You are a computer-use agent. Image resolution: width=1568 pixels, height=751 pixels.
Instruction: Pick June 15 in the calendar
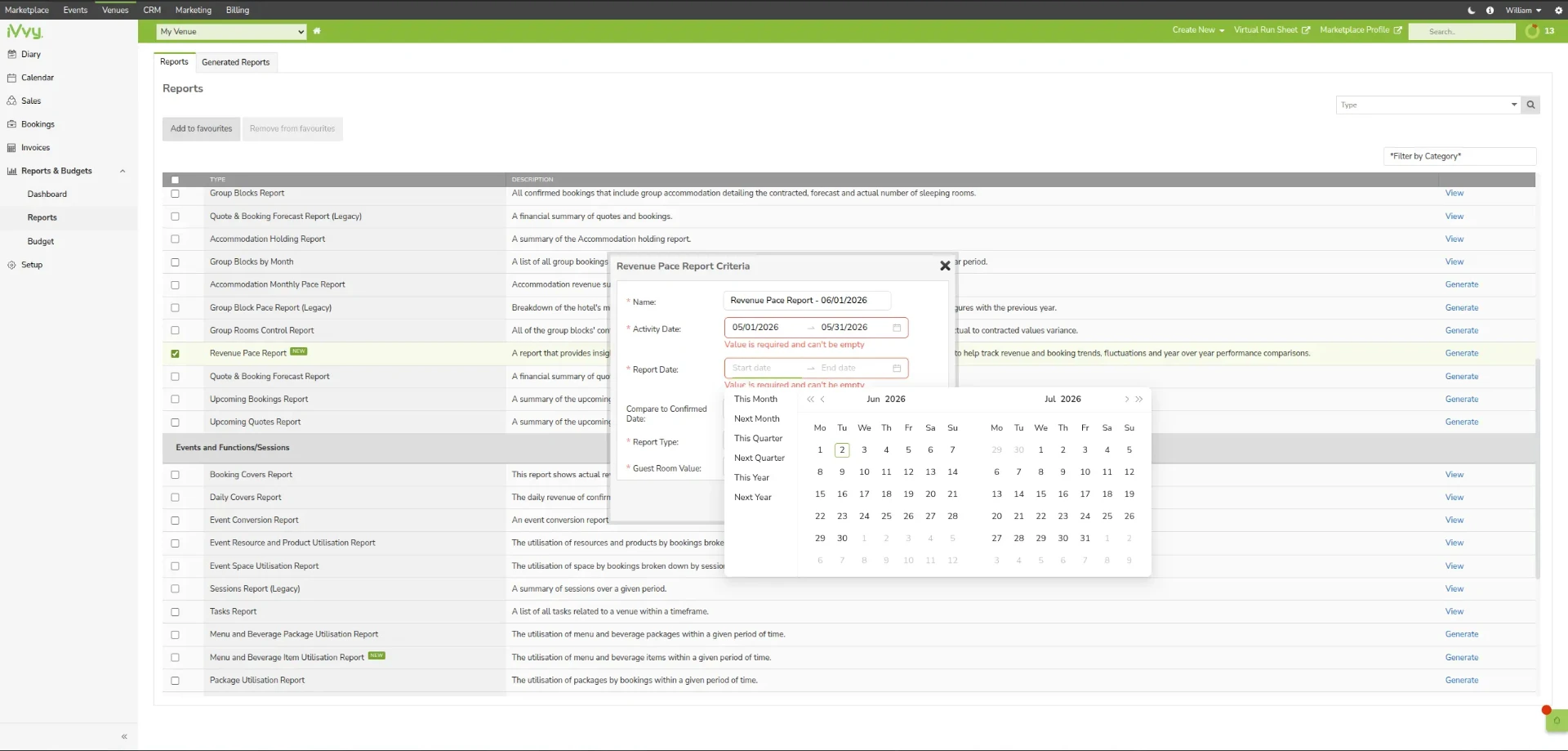[x=820, y=494]
